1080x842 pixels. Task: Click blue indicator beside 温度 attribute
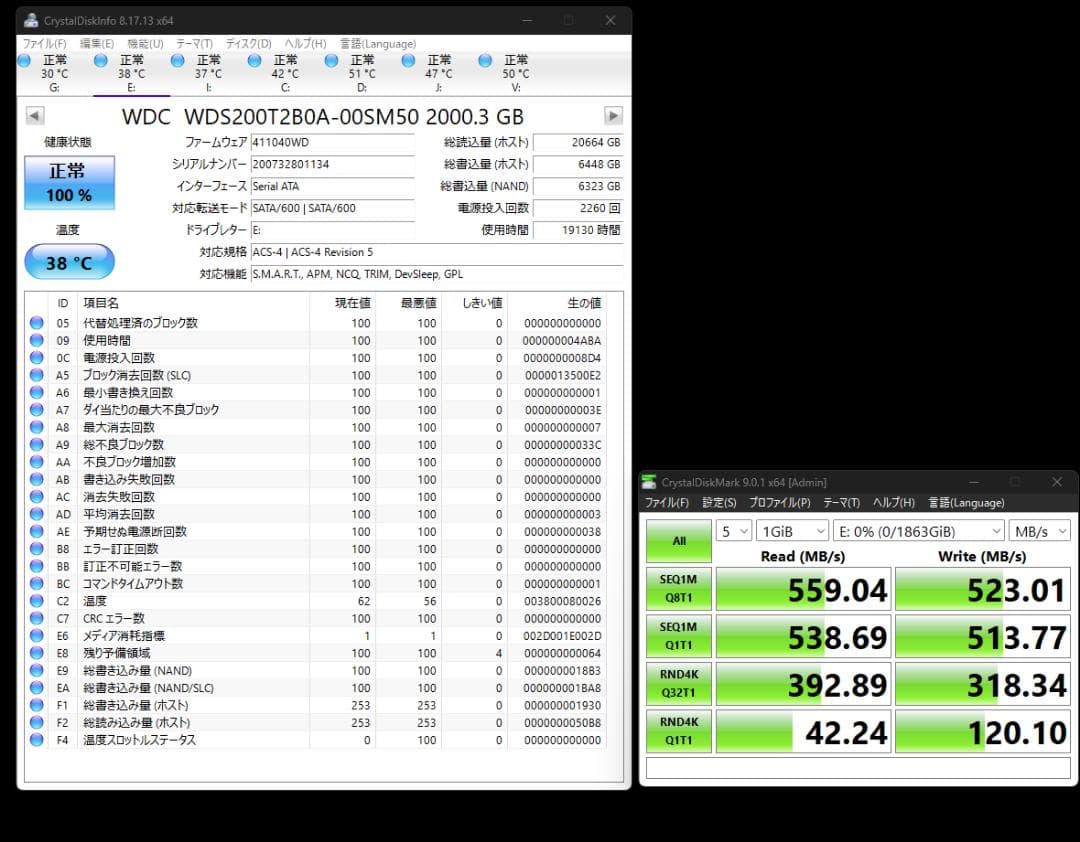coord(36,601)
